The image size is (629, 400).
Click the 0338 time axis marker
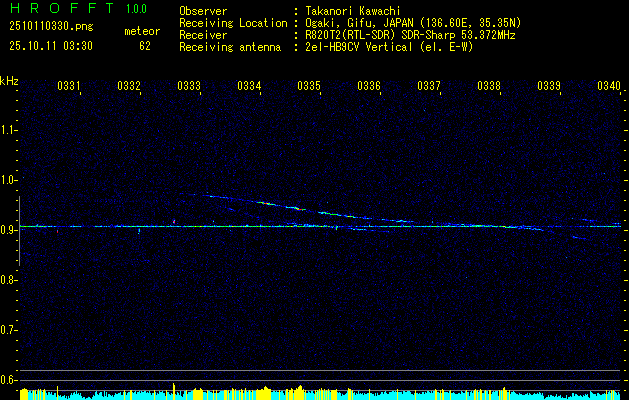489,86
